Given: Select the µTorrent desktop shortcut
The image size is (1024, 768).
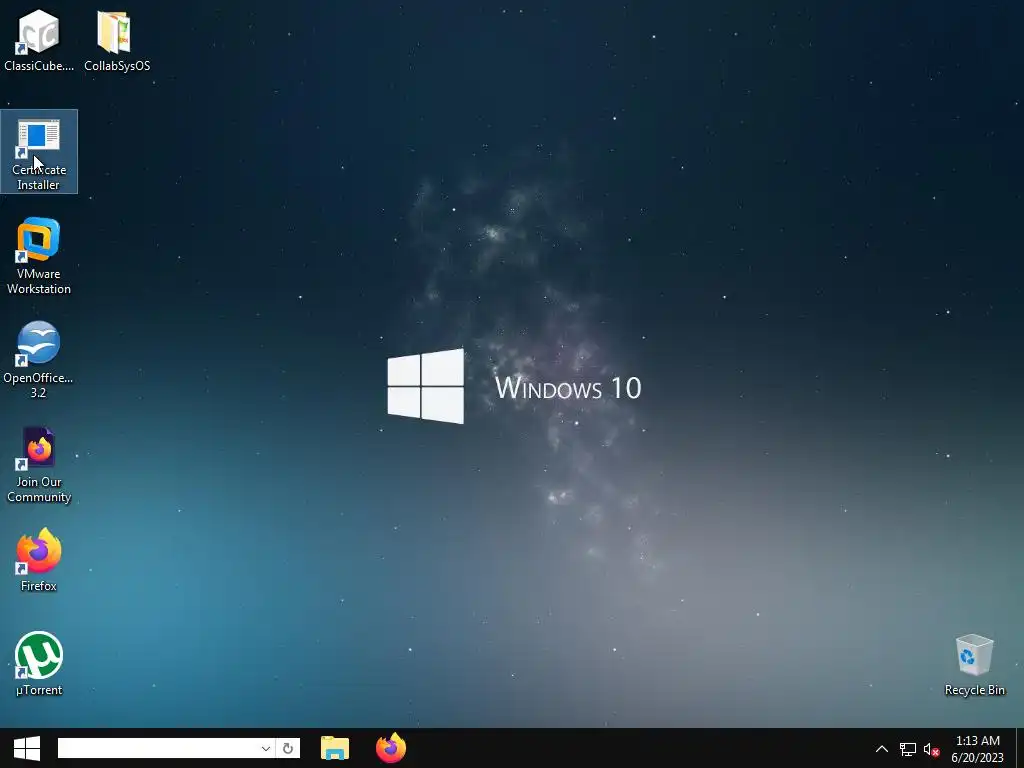Looking at the screenshot, I should pyautogui.click(x=39, y=664).
